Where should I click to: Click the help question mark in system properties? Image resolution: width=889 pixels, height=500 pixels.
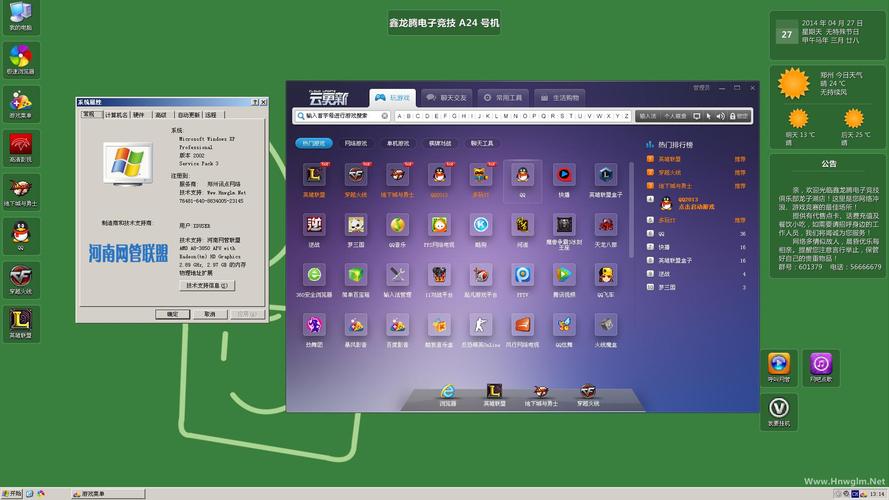pos(255,102)
